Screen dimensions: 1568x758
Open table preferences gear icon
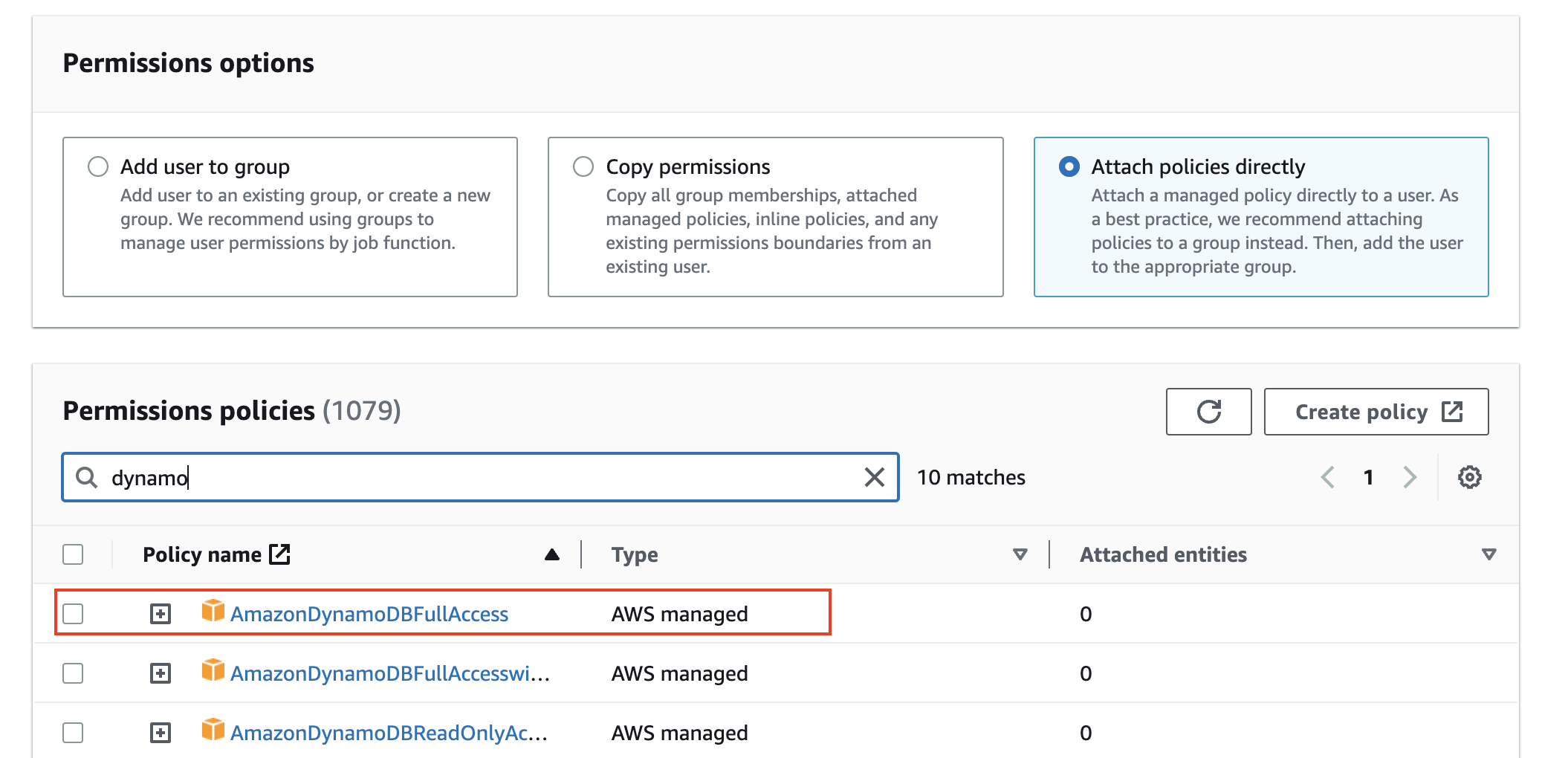coord(1469,477)
